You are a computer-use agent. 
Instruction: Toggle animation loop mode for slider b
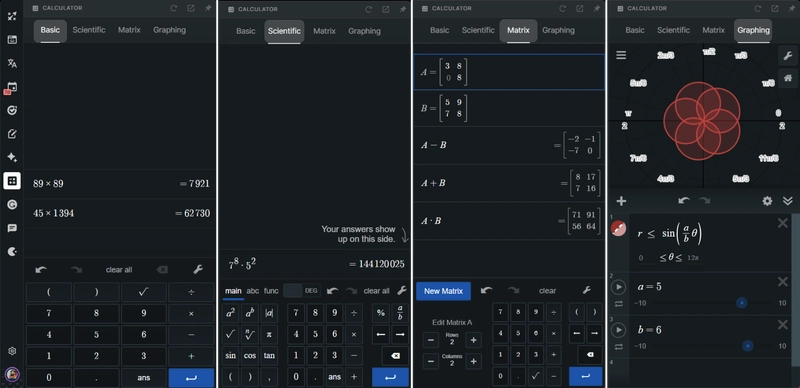coord(618,346)
